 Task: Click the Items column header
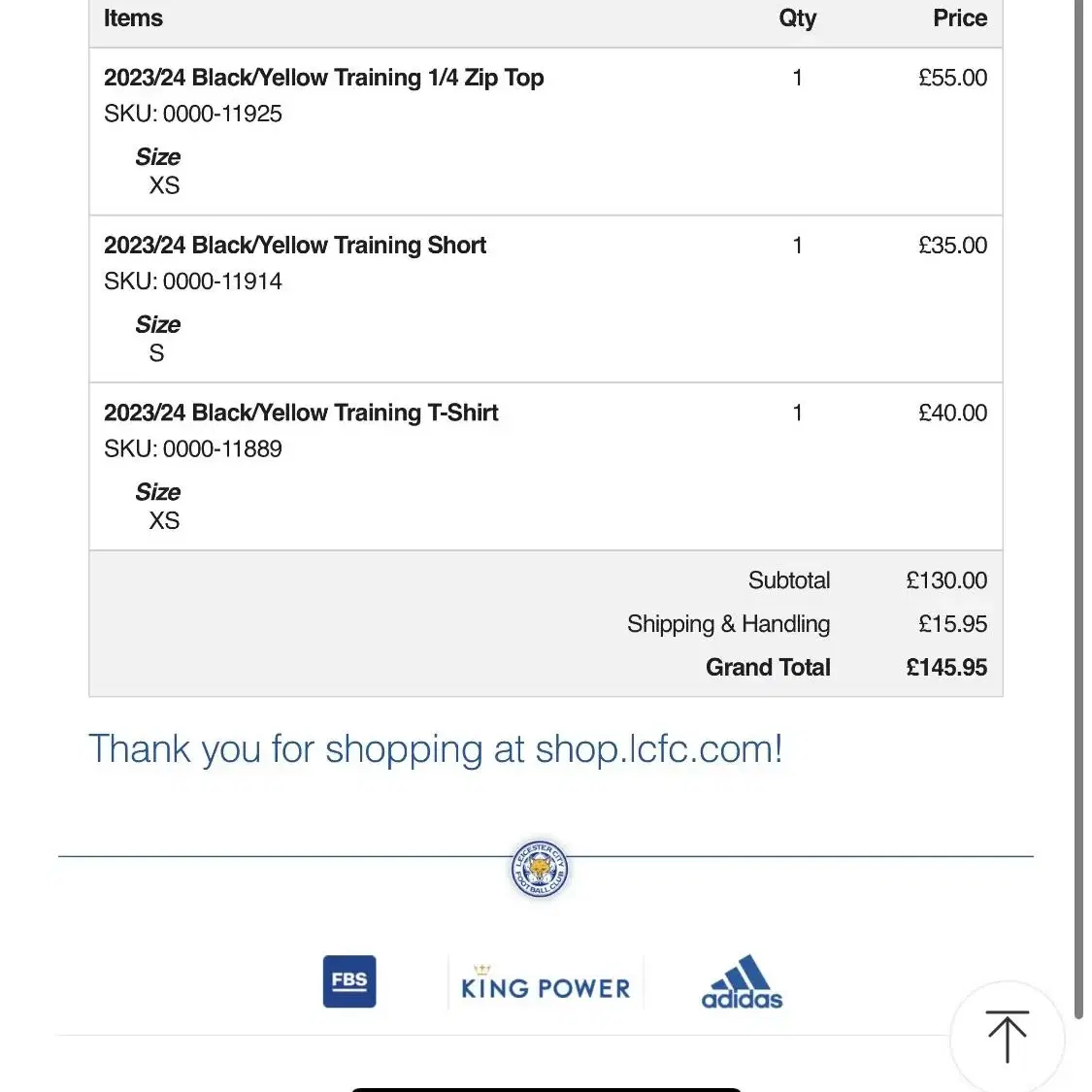(133, 18)
